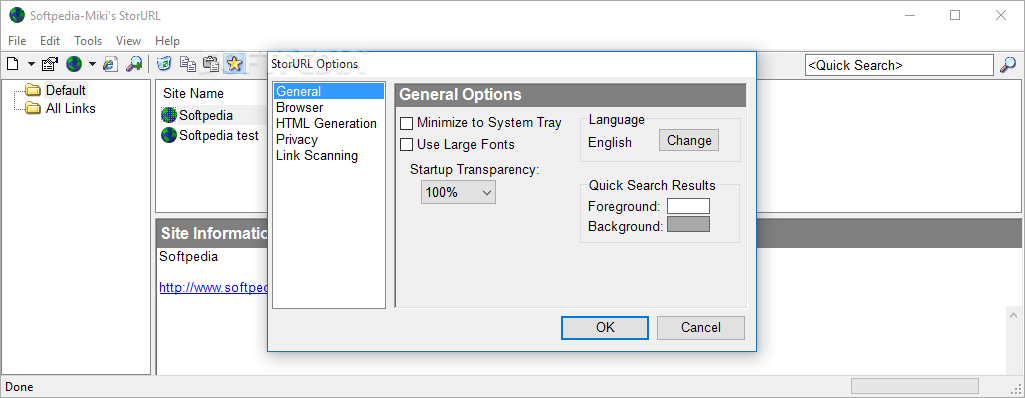Enable Minimize to System Tray checkbox
Image resolution: width=1025 pixels, height=398 pixels.
pos(407,123)
